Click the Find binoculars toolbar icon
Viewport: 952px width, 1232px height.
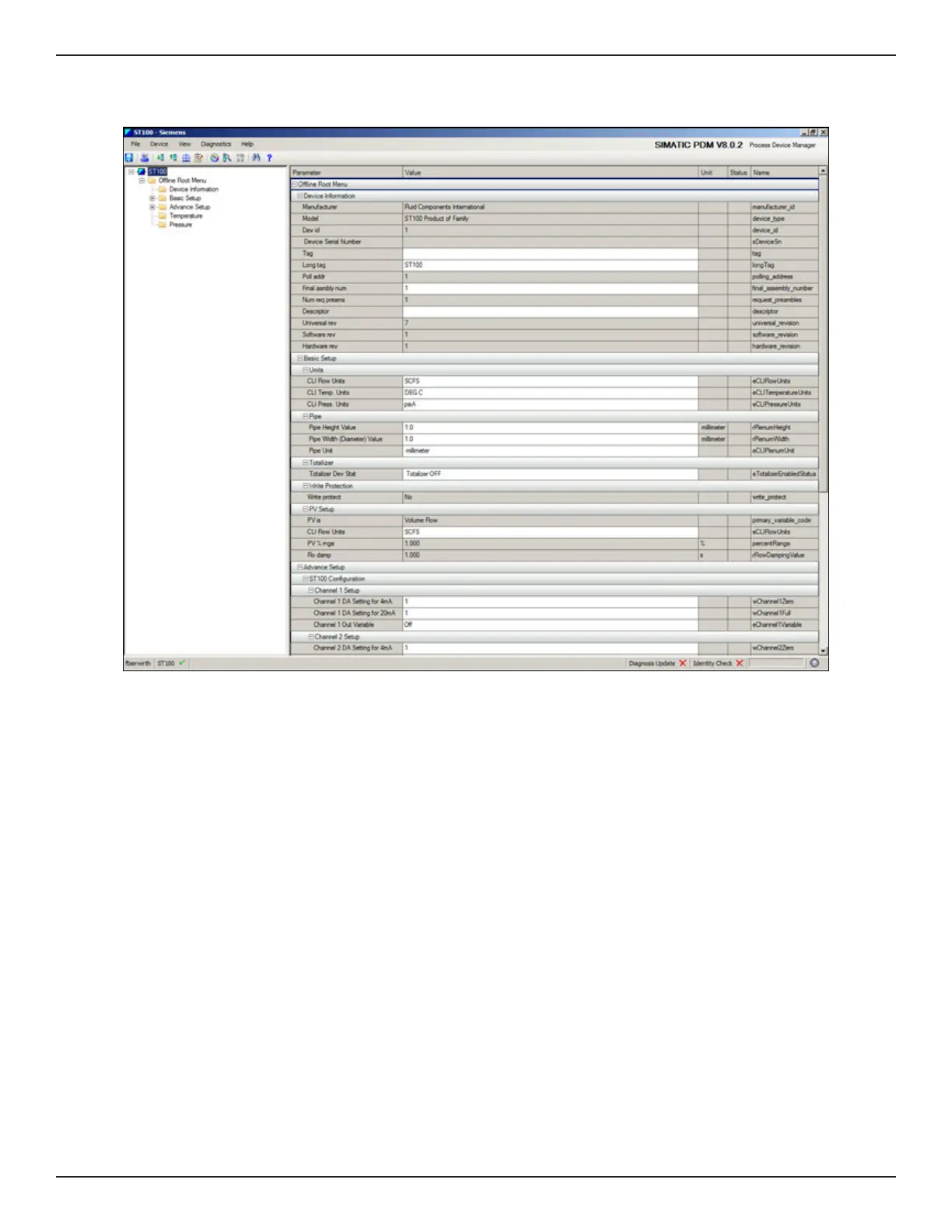coord(256,157)
